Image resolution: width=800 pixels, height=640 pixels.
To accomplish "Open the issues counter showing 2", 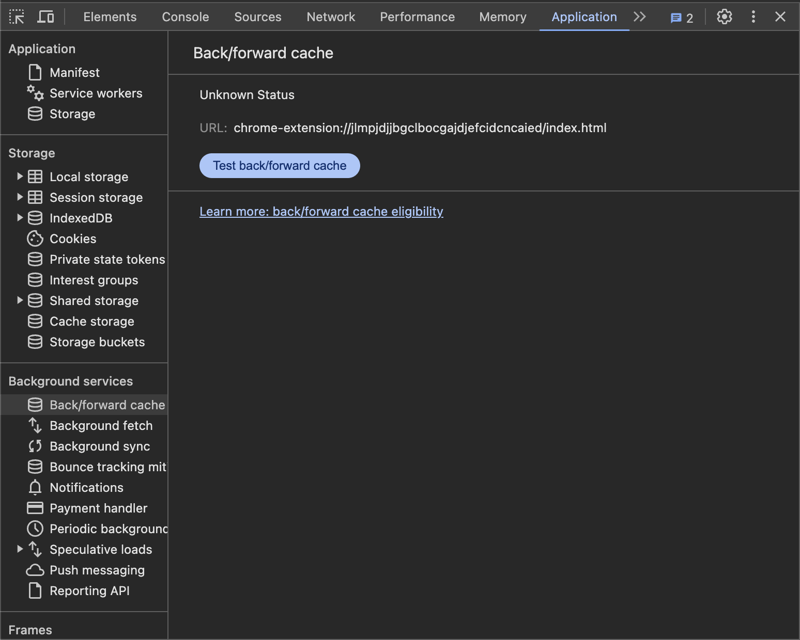I will tap(682, 18).
